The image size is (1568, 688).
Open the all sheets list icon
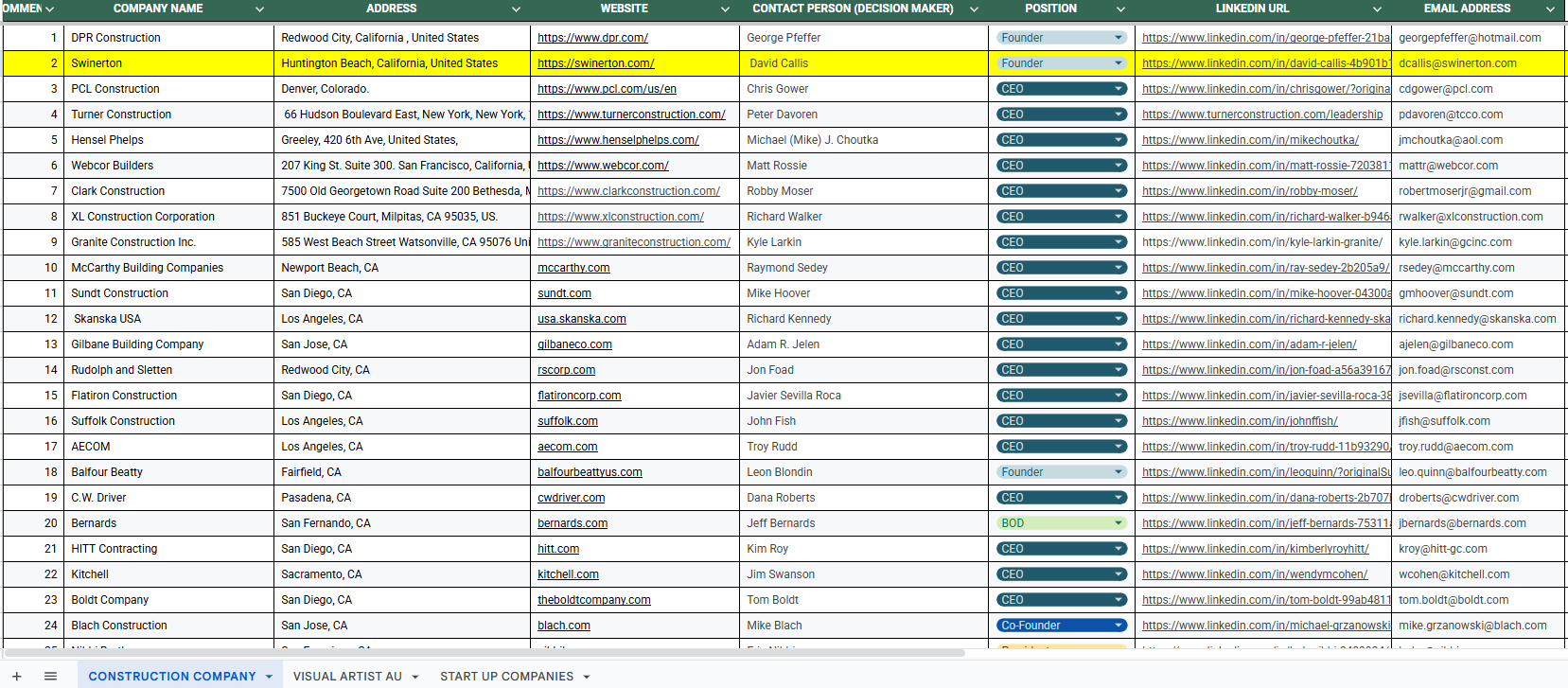point(51,677)
